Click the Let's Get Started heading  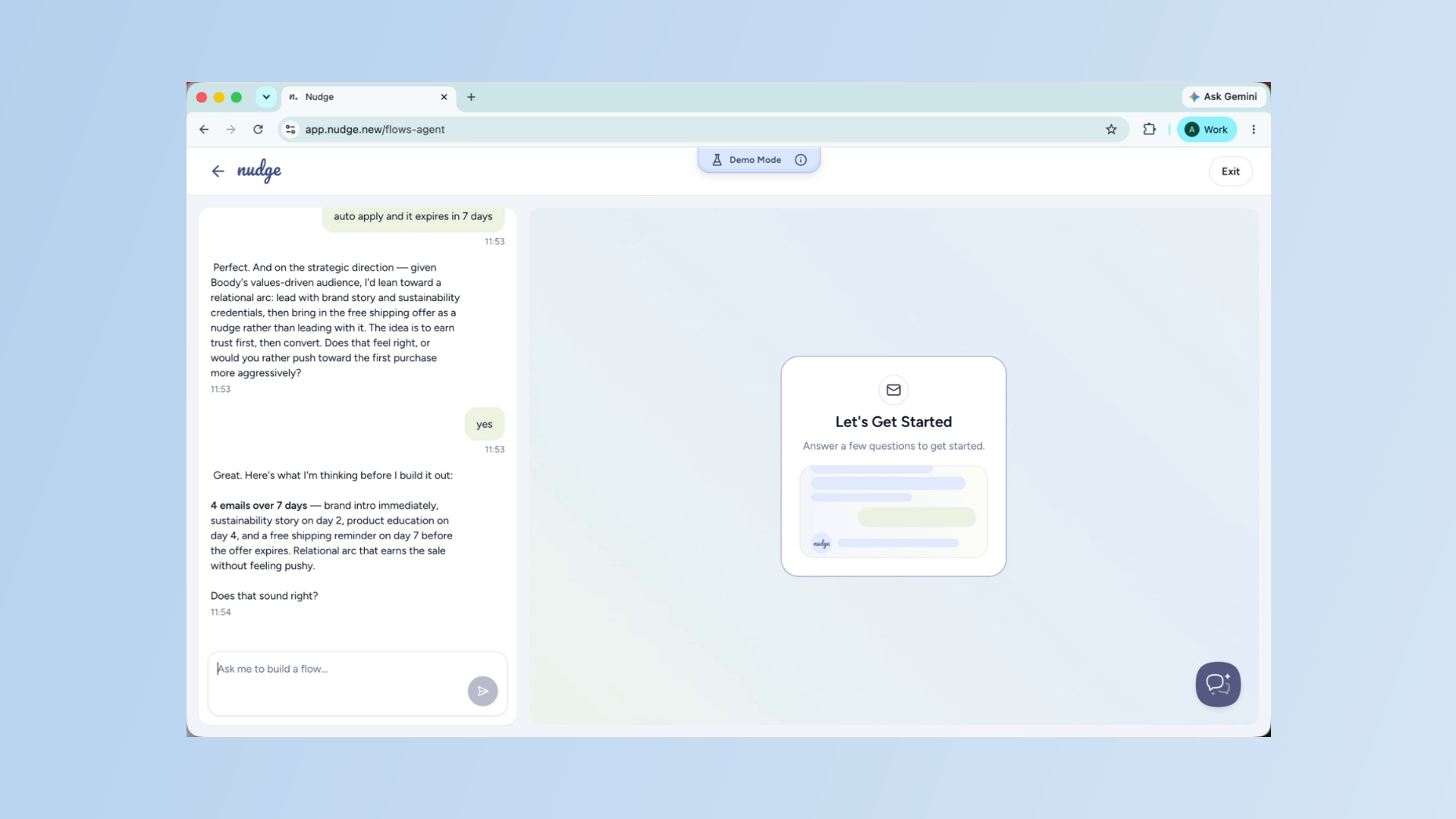893,422
